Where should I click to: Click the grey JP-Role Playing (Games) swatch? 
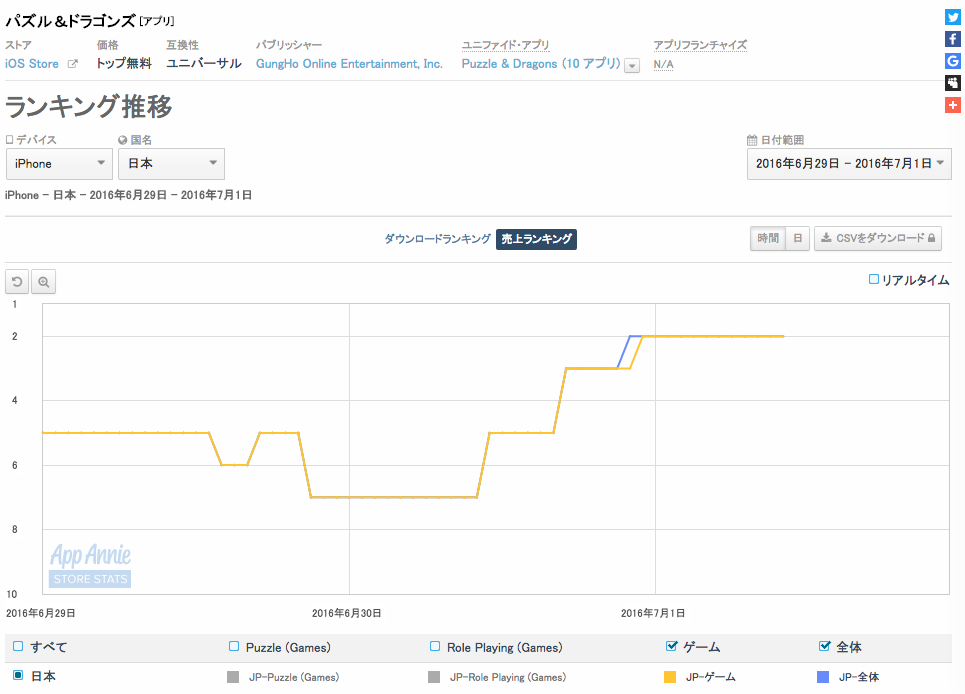[434, 677]
